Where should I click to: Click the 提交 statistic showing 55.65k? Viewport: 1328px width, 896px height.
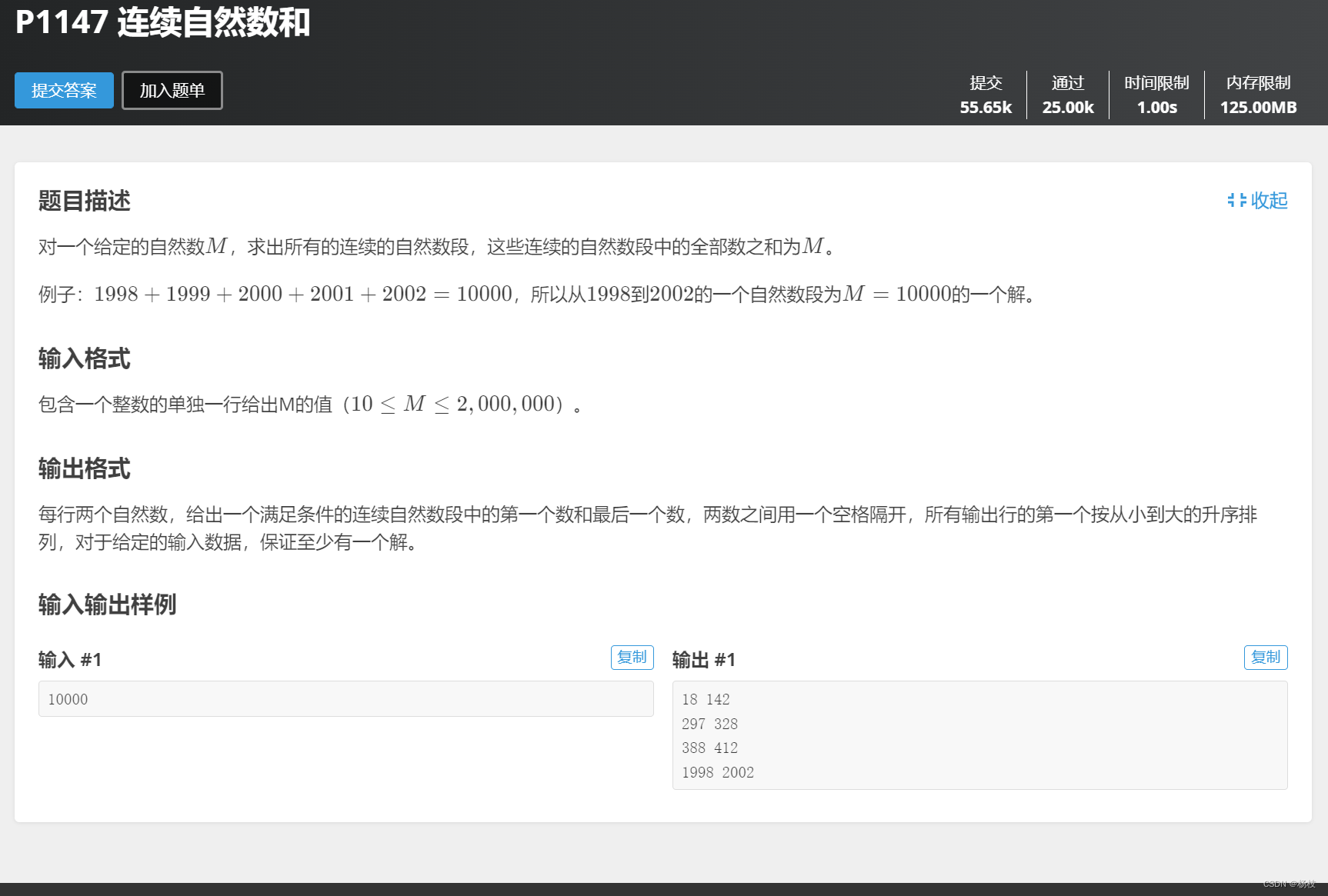tap(986, 95)
